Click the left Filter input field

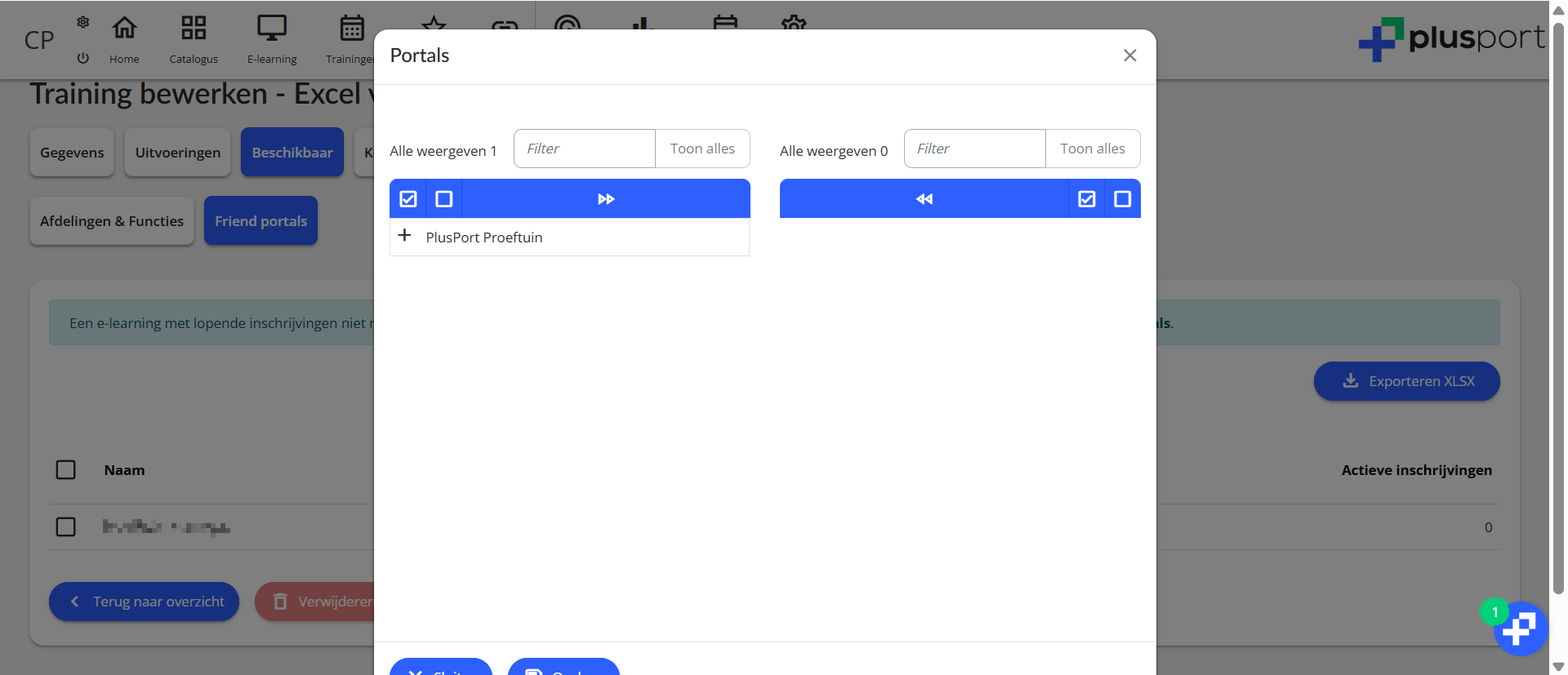tap(585, 149)
